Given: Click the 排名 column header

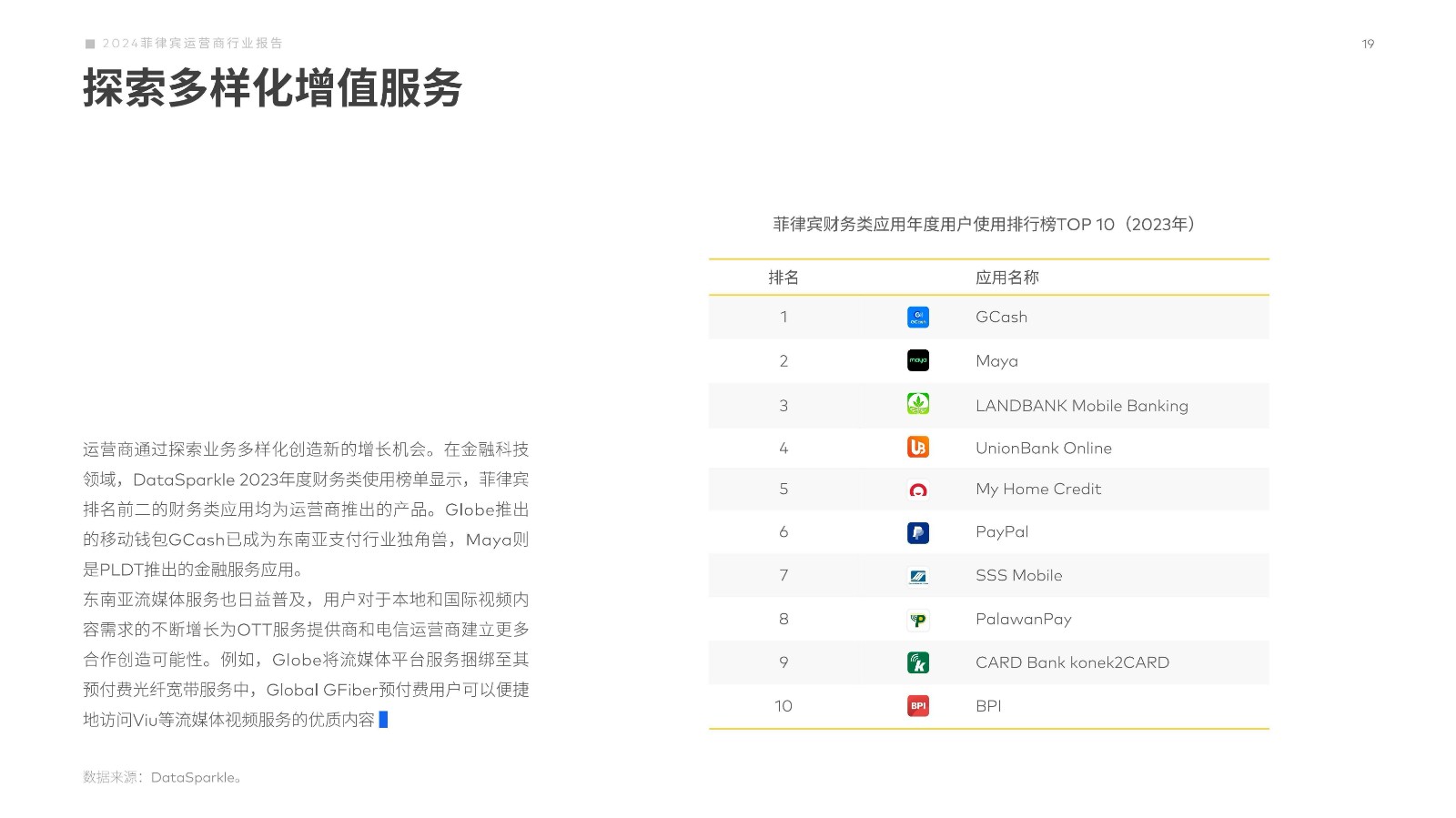Looking at the screenshot, I should [784, 278].
